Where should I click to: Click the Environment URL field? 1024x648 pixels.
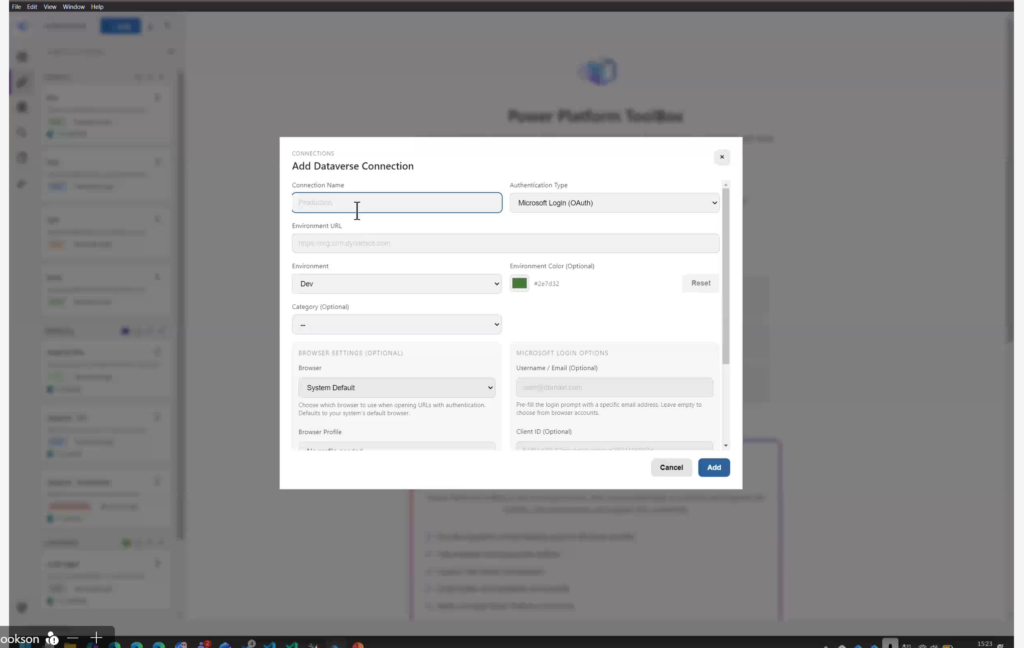tap(505, 243)
